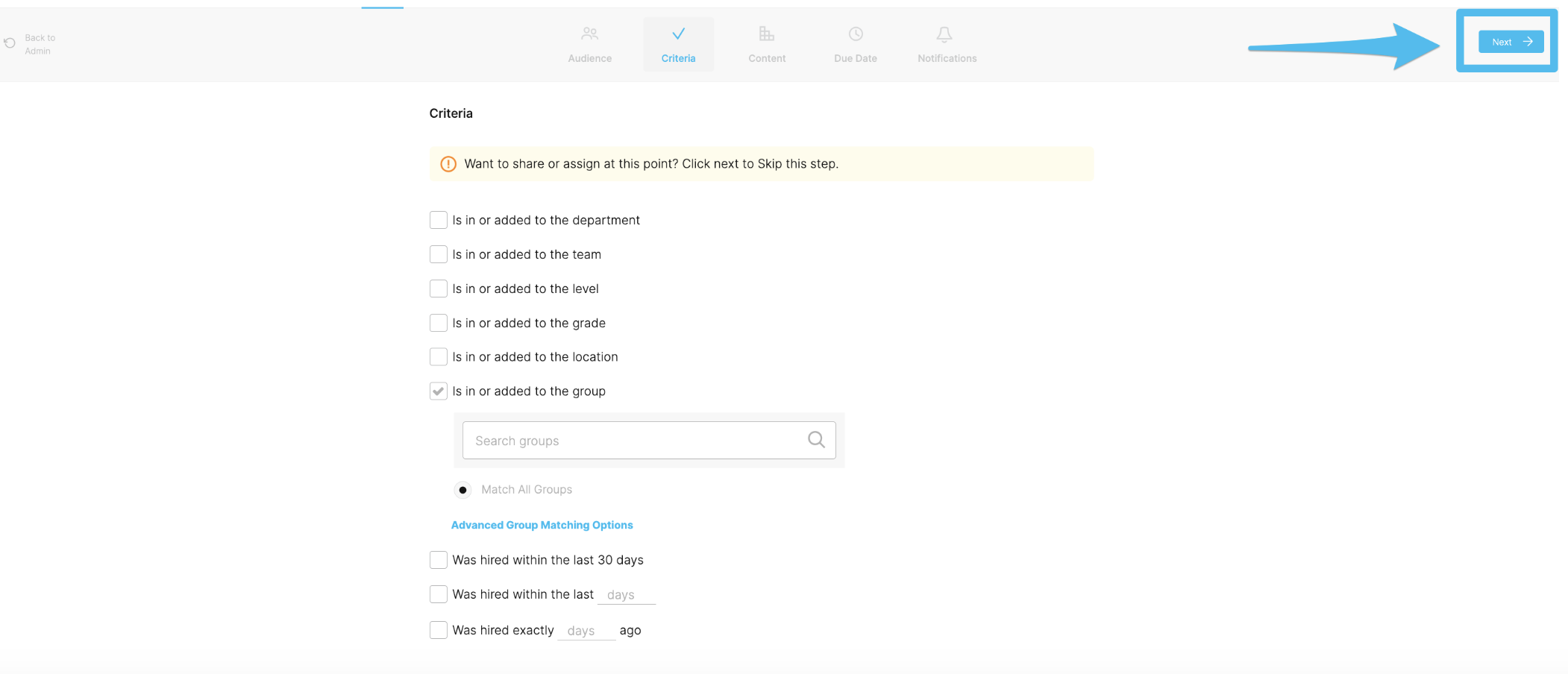The width and height of the screenshot is (1568, 674).
Task: Click the Criteria checkmark icon
Action: click(678, 34)
